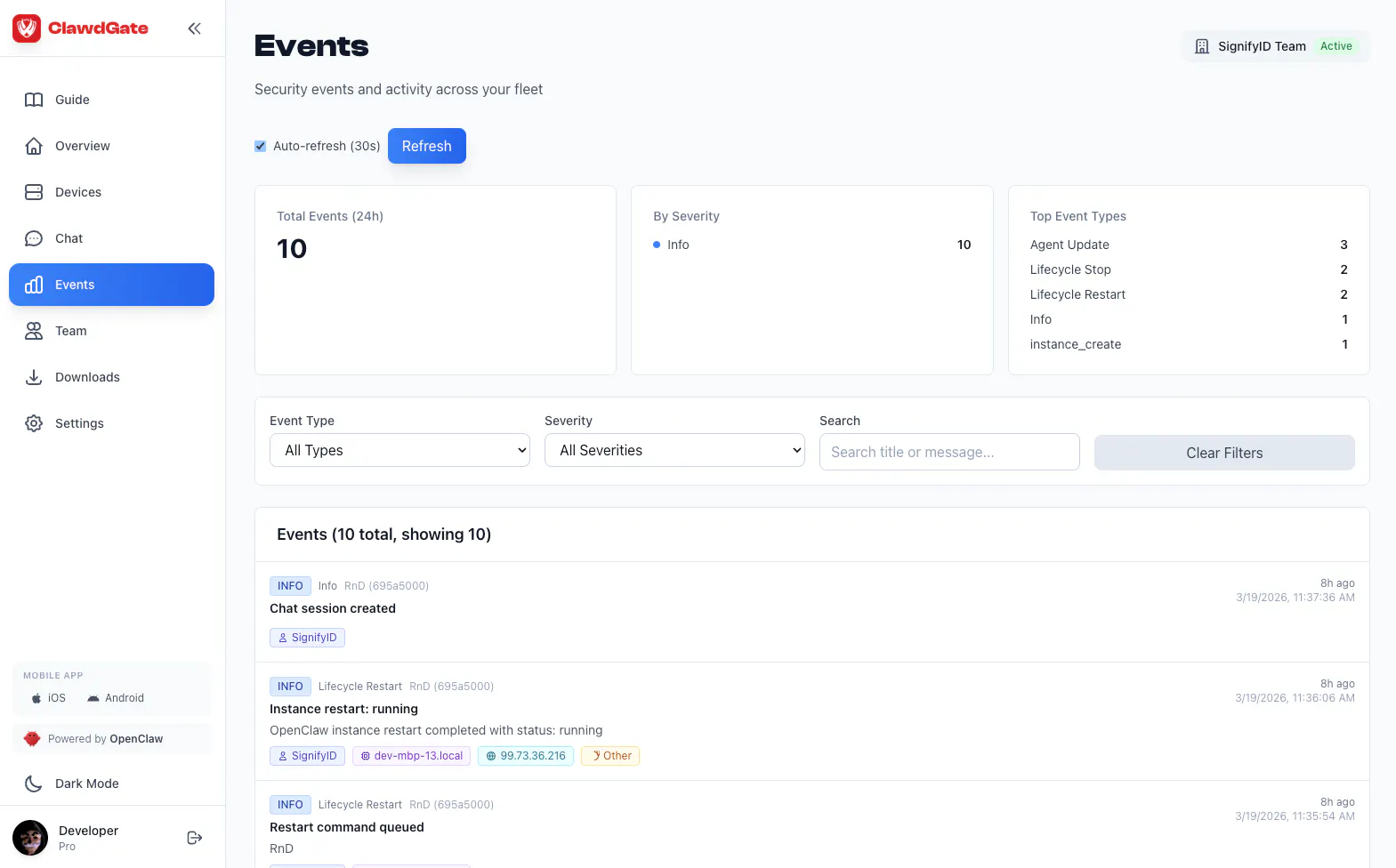
Task: Click the Lifecycle Stop event type row
Action: (1189, 269)
